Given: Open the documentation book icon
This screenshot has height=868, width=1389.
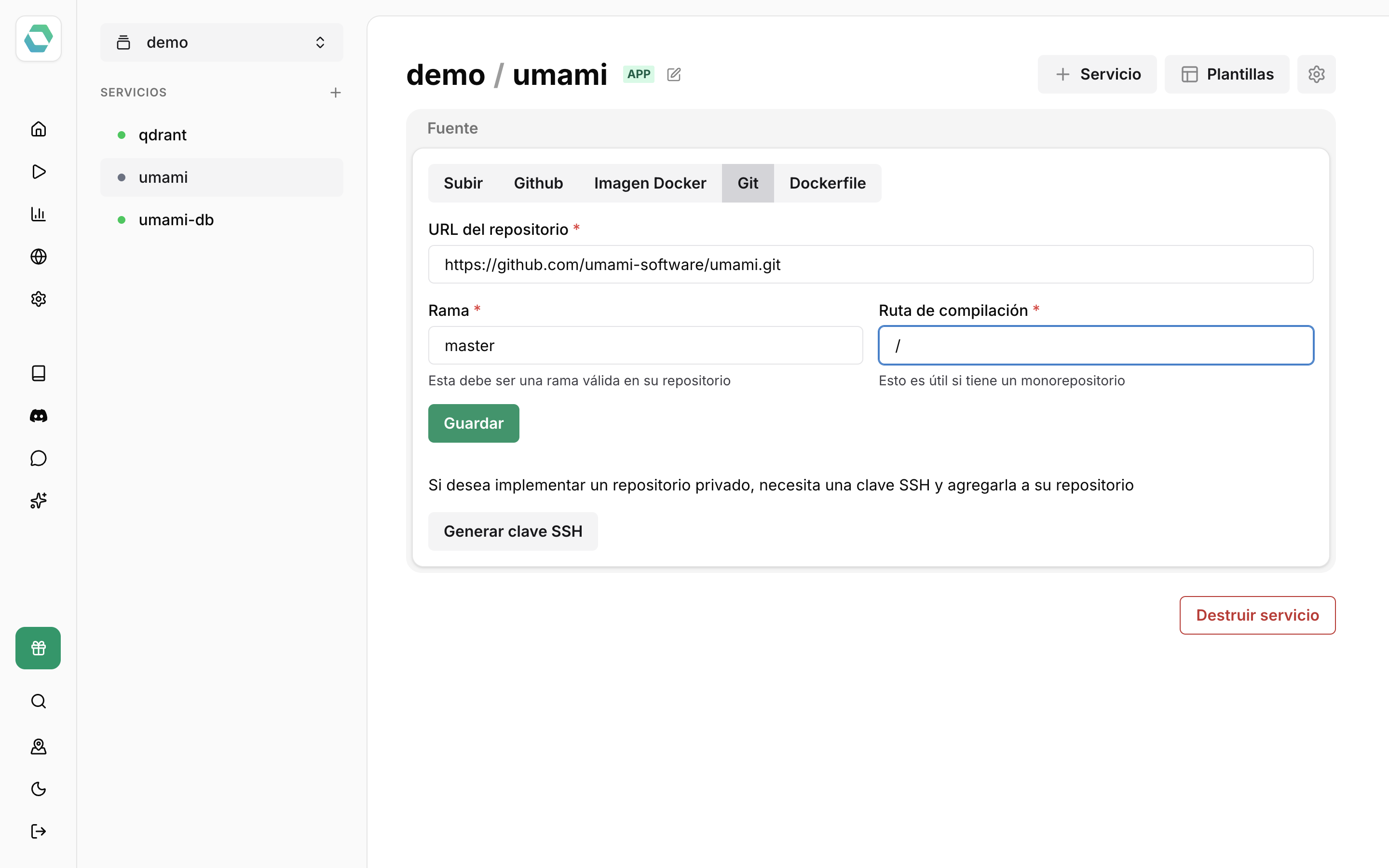Looking at the screenshot, I should tap(39, 374).
